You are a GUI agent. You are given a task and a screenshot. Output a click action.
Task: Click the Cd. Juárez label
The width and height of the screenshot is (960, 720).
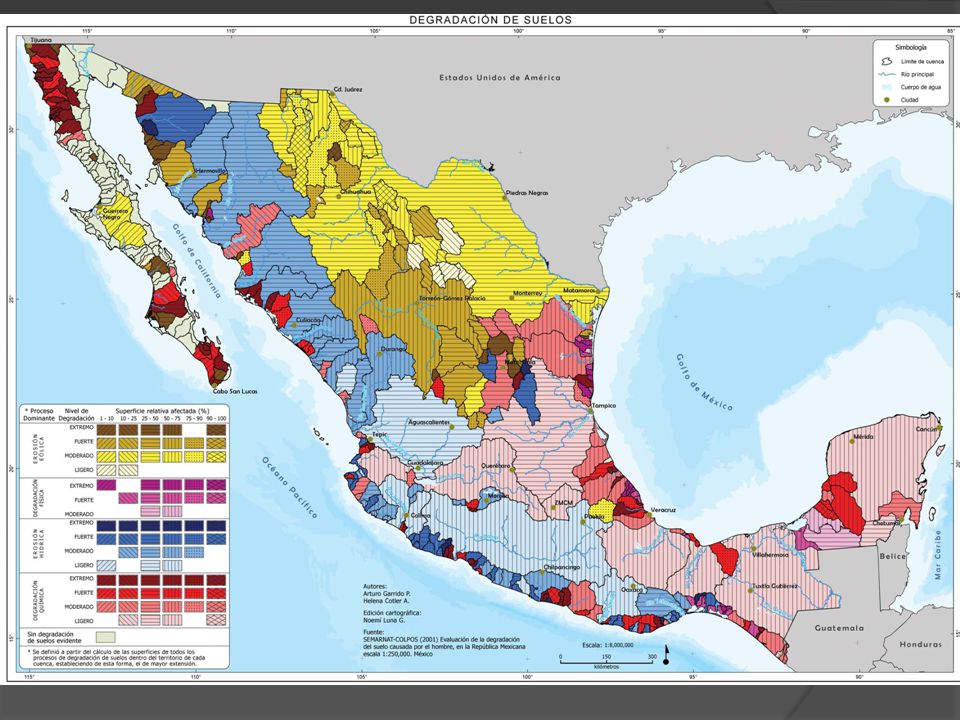(348, 89)
